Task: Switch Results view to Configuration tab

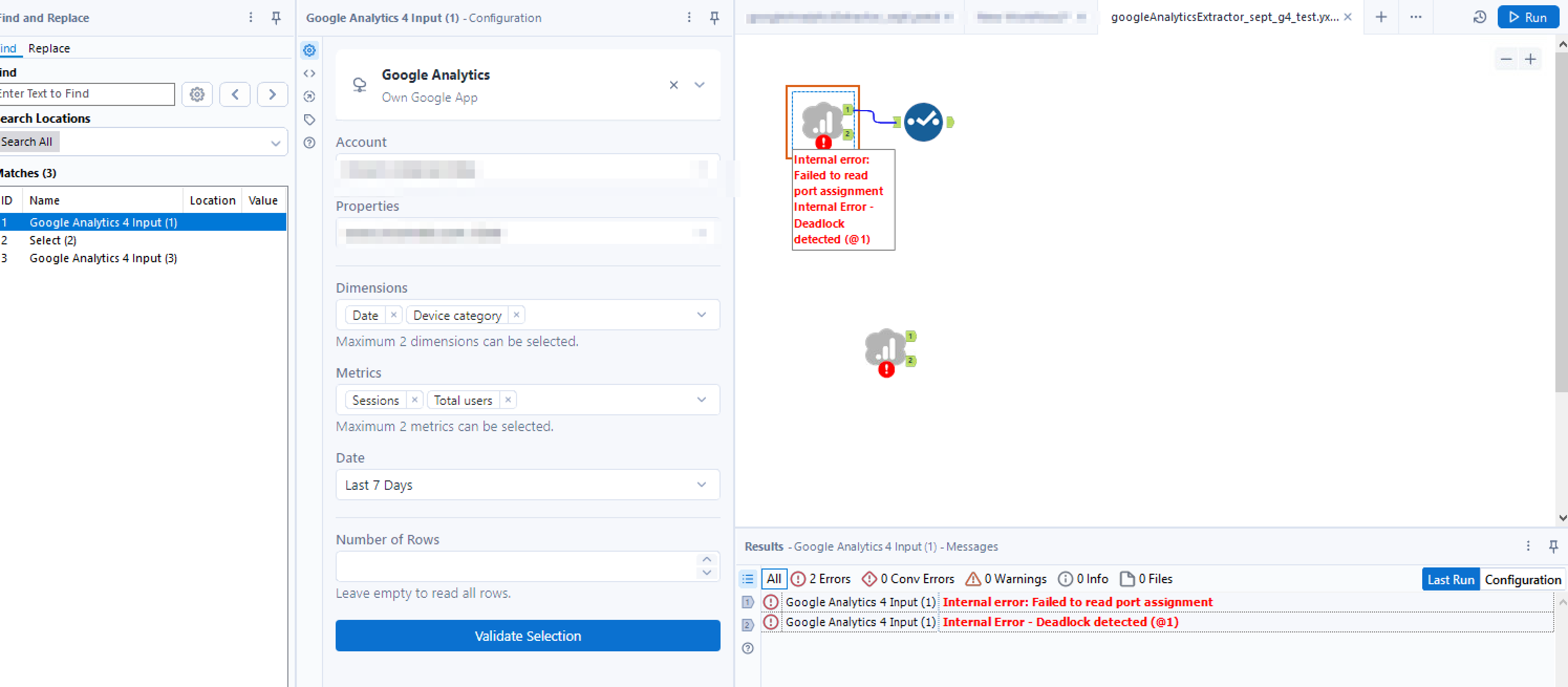Action: click(x=1522, y=578)
